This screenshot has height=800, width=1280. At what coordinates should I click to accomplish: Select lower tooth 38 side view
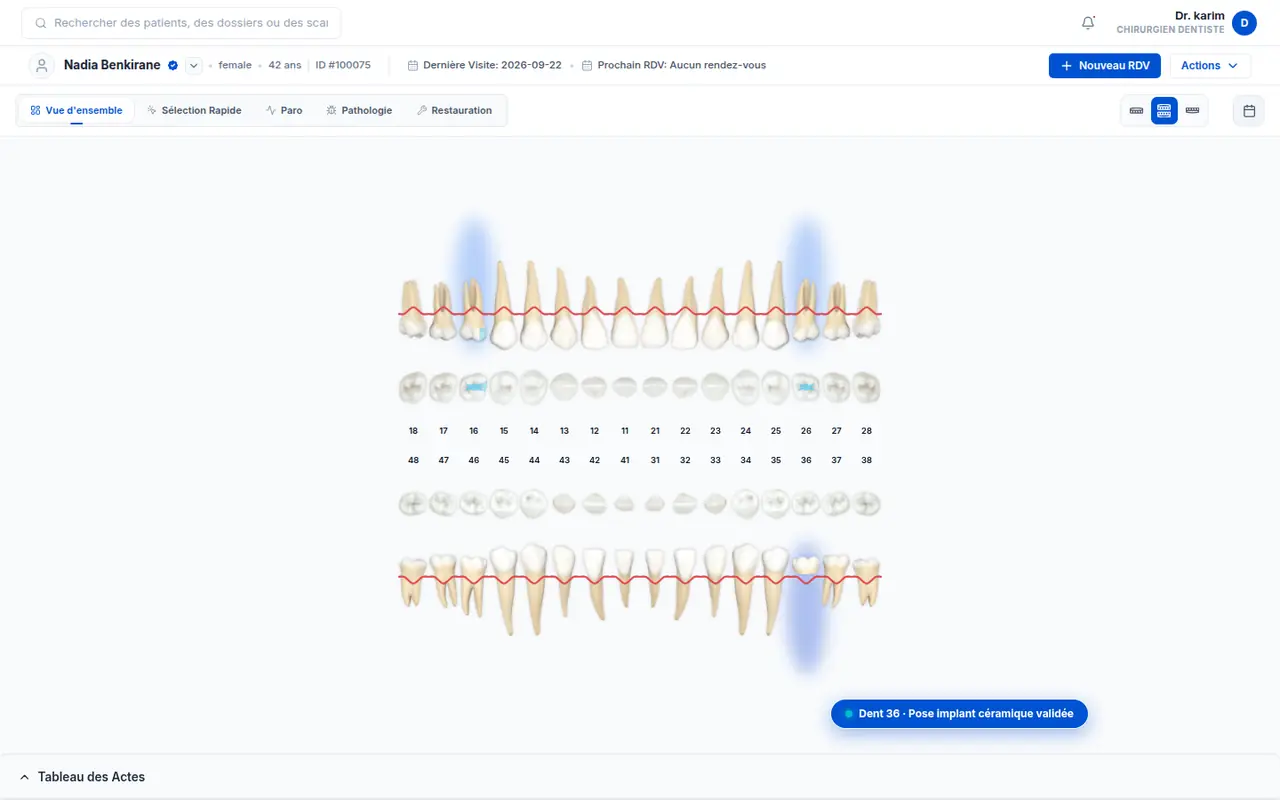point(866,581)
